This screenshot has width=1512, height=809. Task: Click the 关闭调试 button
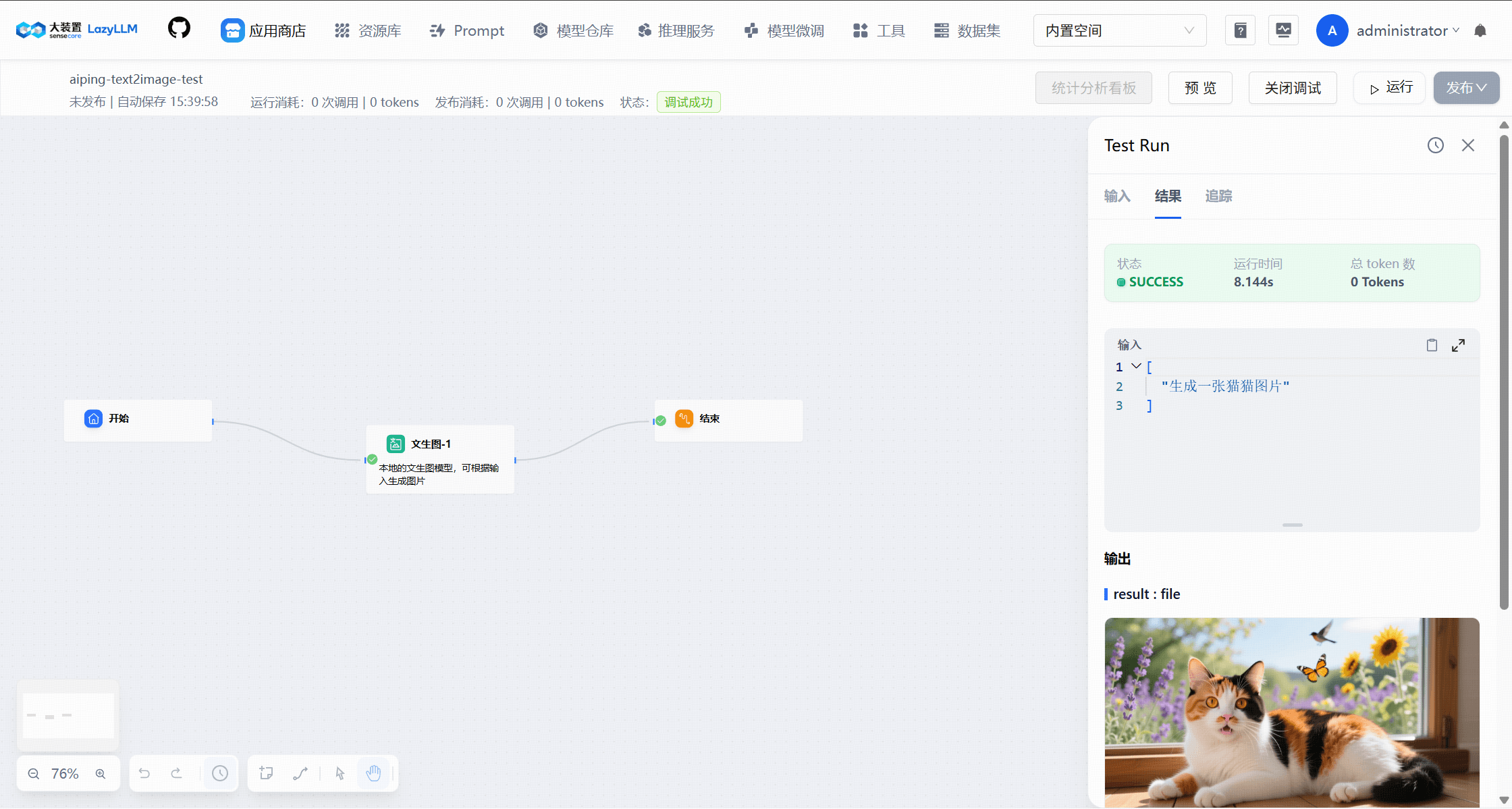point(1292,88)
